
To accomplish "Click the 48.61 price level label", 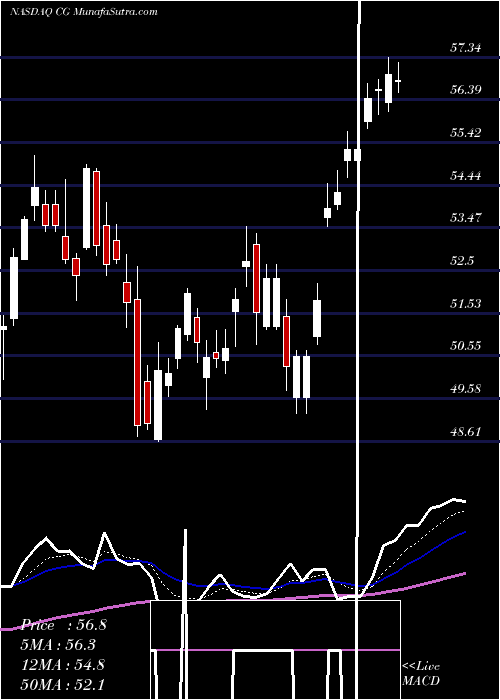I will tap(466, 431).
